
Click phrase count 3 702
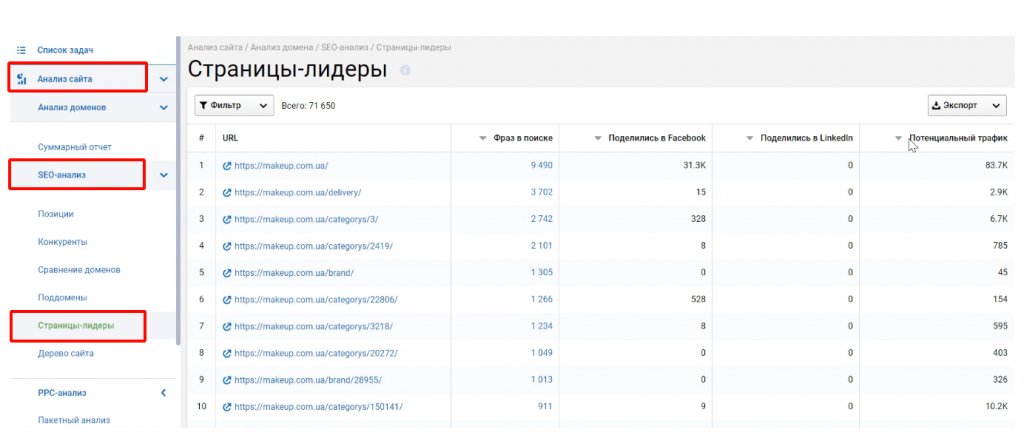click(541, 193)
